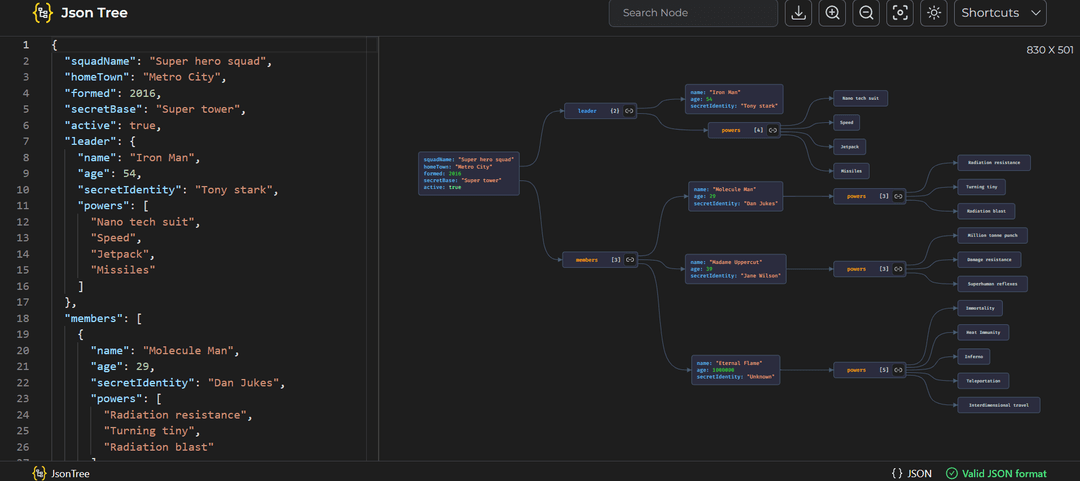Select the Speed node
The width and height of the screenshot is (1080, 481).
[846, 123]
